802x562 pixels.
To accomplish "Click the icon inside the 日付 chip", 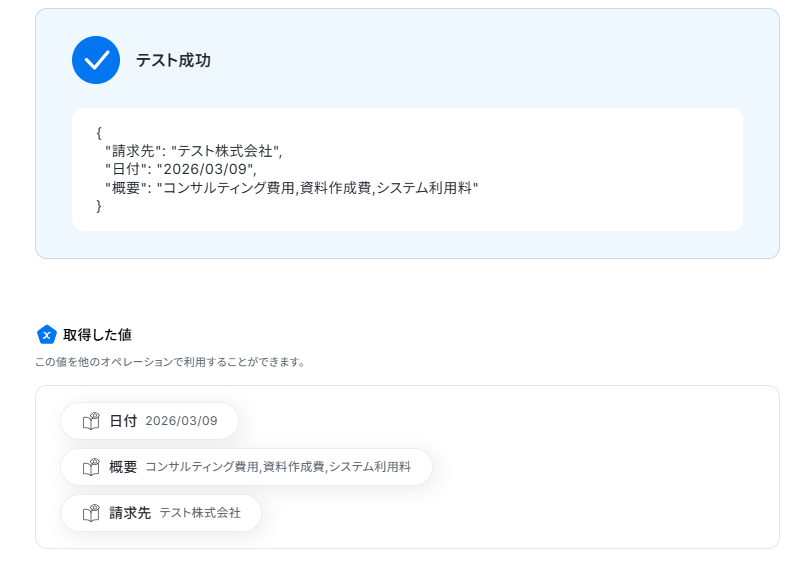I will [92, 421].
